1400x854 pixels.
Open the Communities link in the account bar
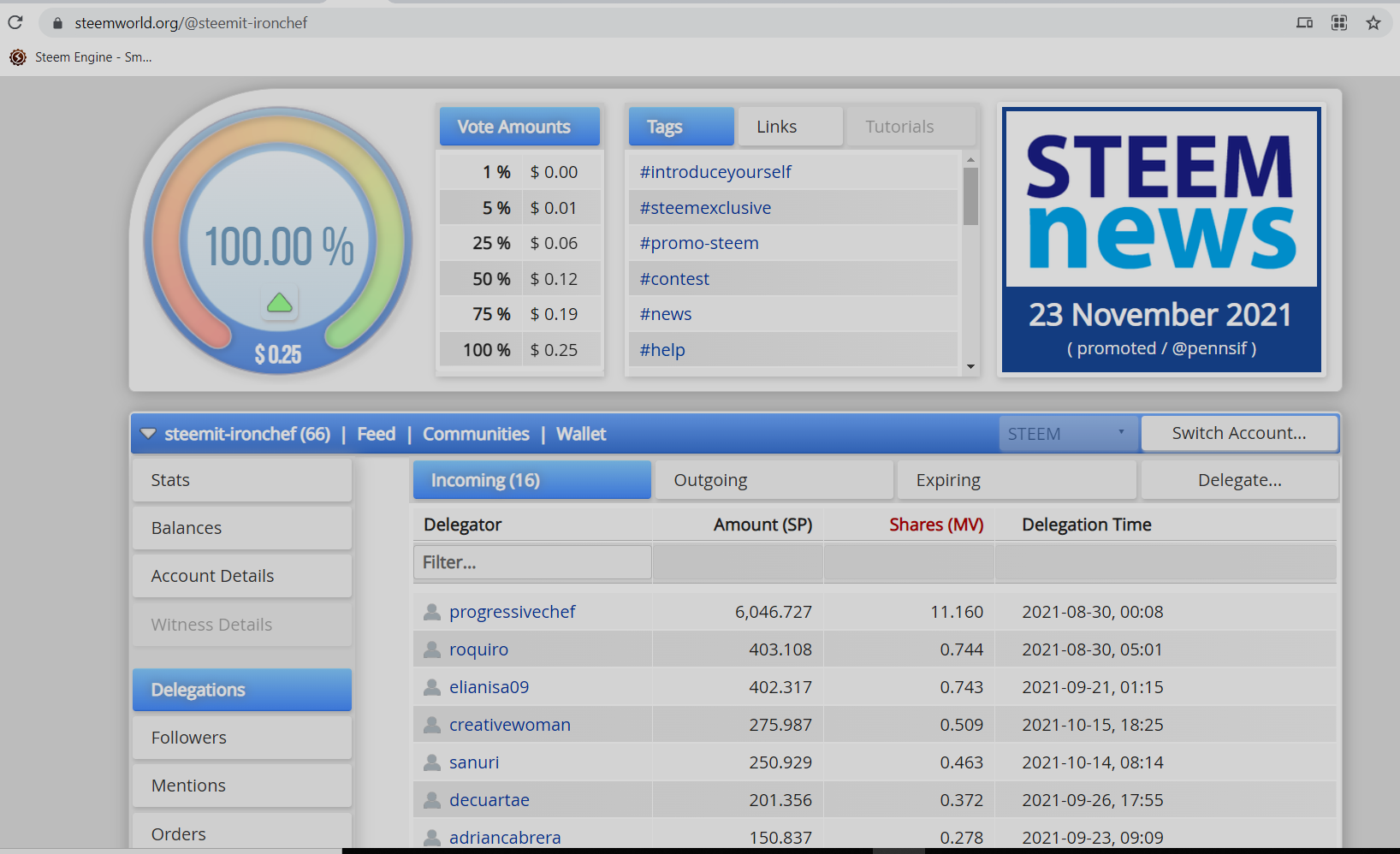coord(476,434)
